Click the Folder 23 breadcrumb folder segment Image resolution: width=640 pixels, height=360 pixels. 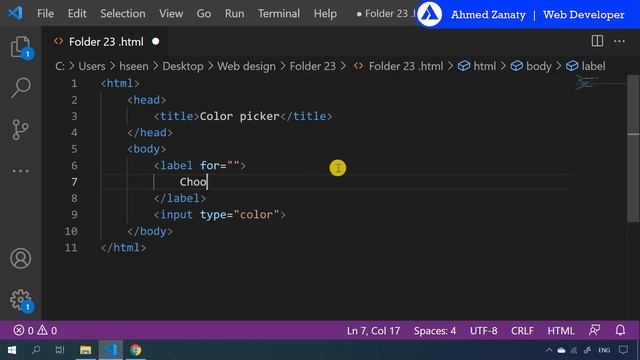coord(313,66)
